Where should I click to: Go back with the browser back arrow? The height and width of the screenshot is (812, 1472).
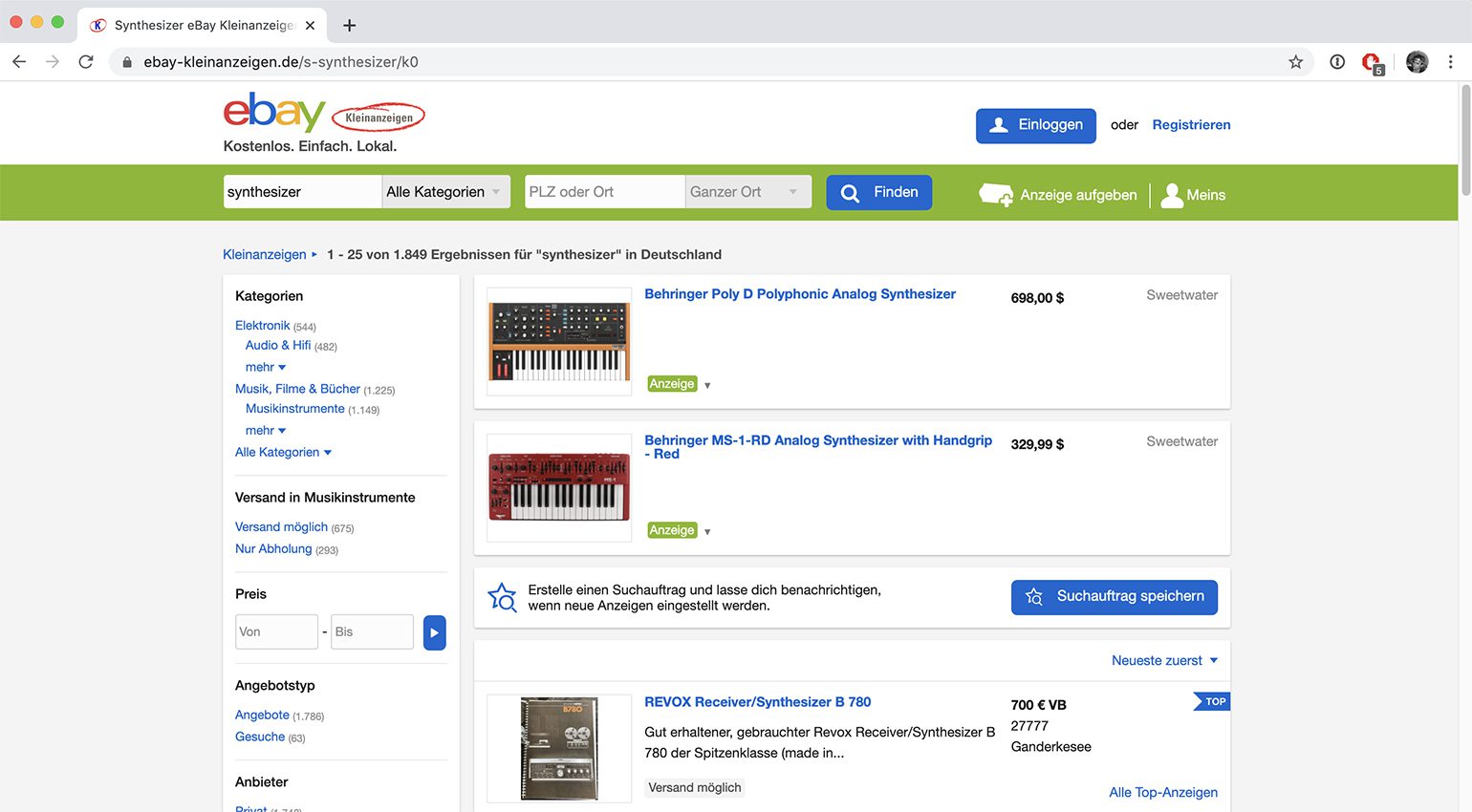(19, 61)
